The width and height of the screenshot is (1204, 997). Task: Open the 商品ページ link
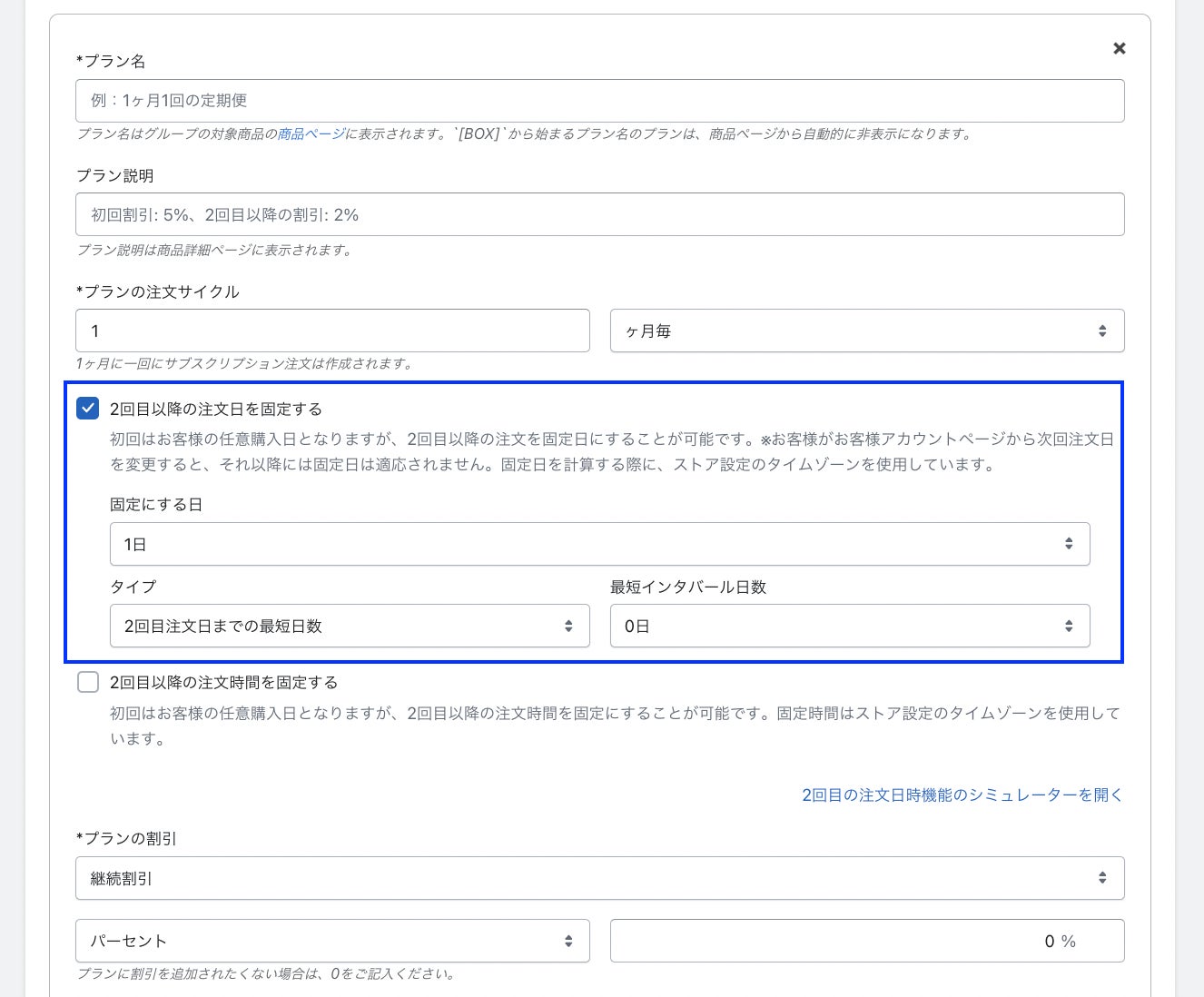click(x=311, y=133)
